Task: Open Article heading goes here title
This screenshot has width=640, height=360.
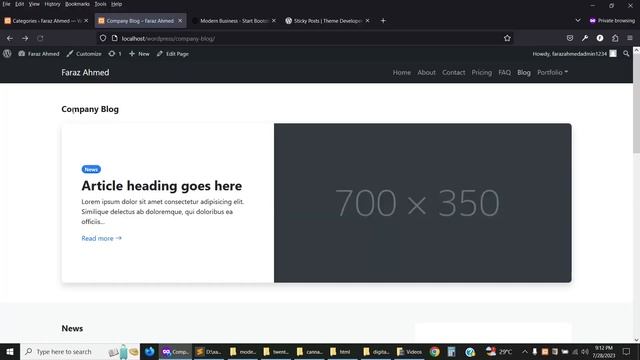Action: click(x=162, y=186)
